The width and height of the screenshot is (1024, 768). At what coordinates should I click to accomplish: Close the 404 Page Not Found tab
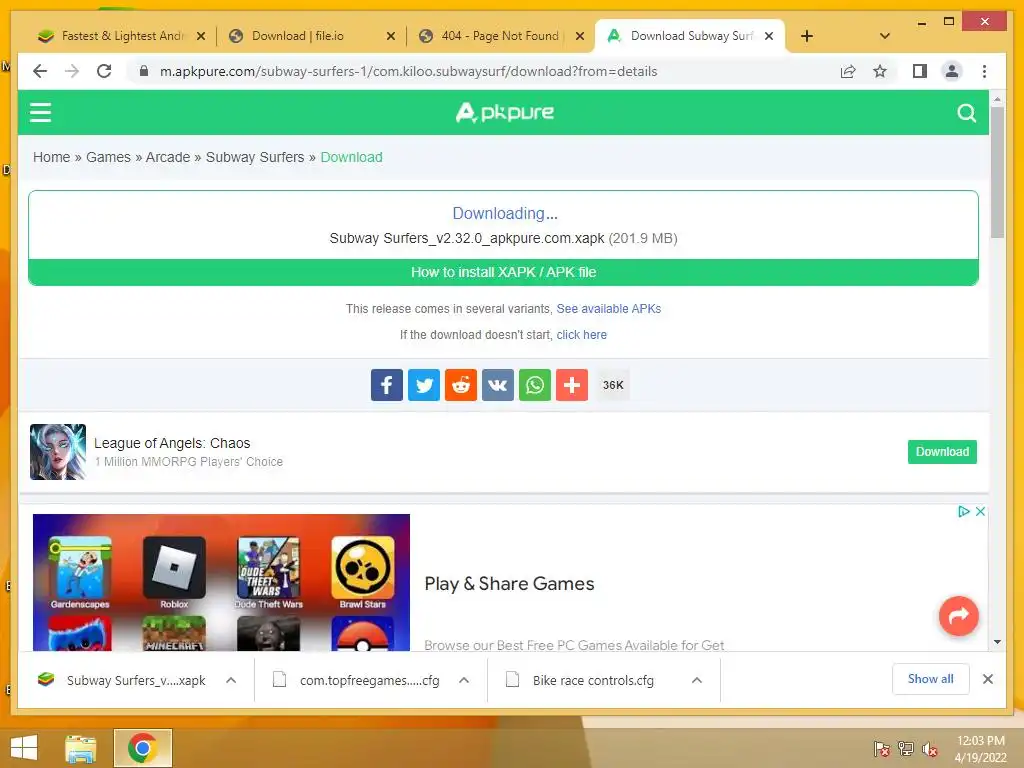tap(579, 36)
